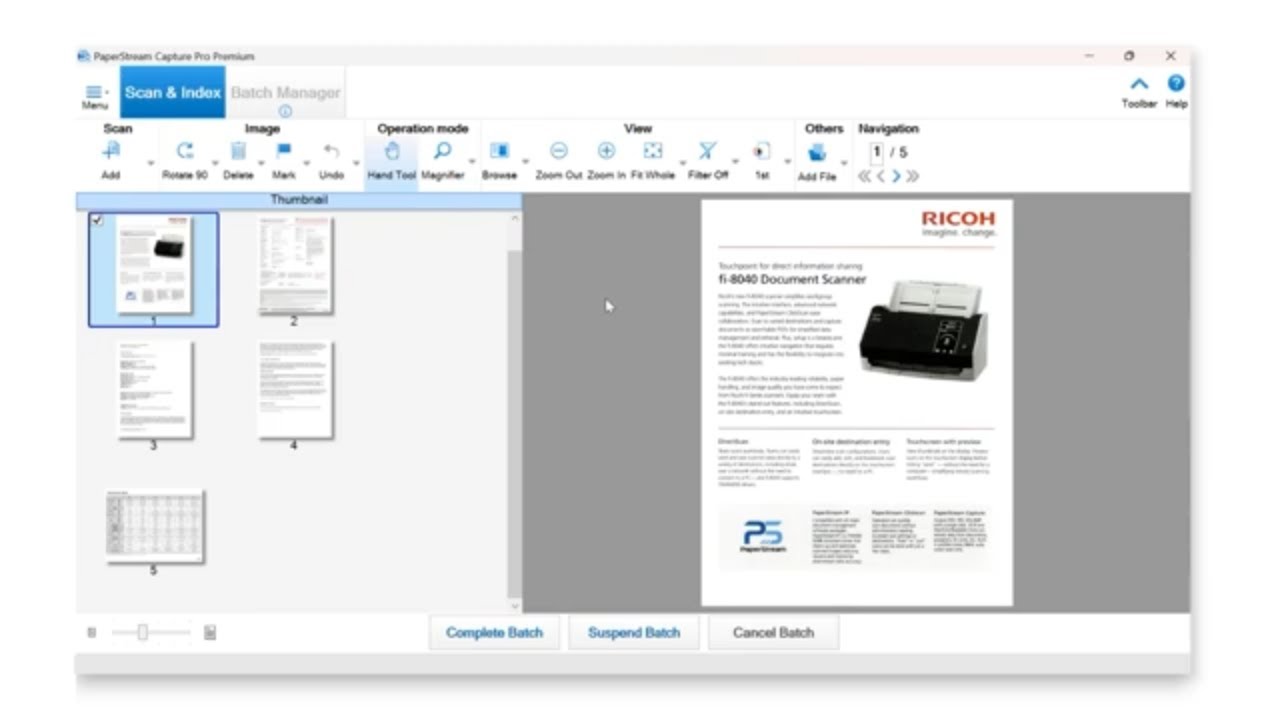
Task: Expand the Undo dropdown arrow
Action: coord(355,163)
